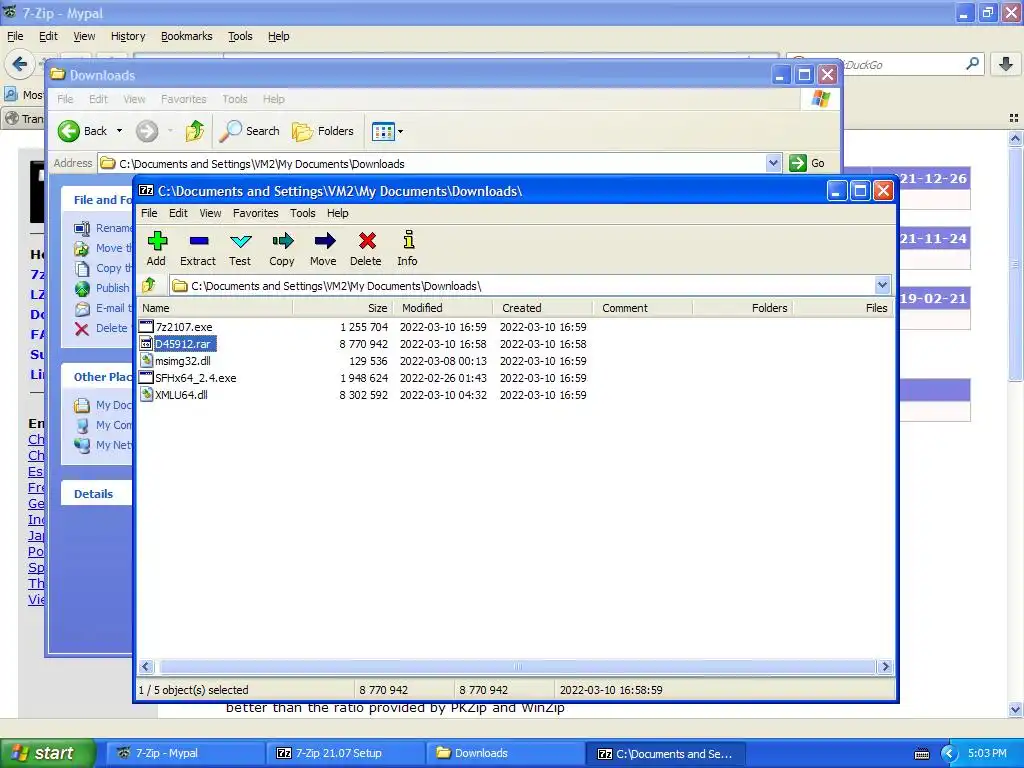The image size is (1024, 768).
Task: Click the 7z2107.exe file icon
Action: [x=146, y=327]
